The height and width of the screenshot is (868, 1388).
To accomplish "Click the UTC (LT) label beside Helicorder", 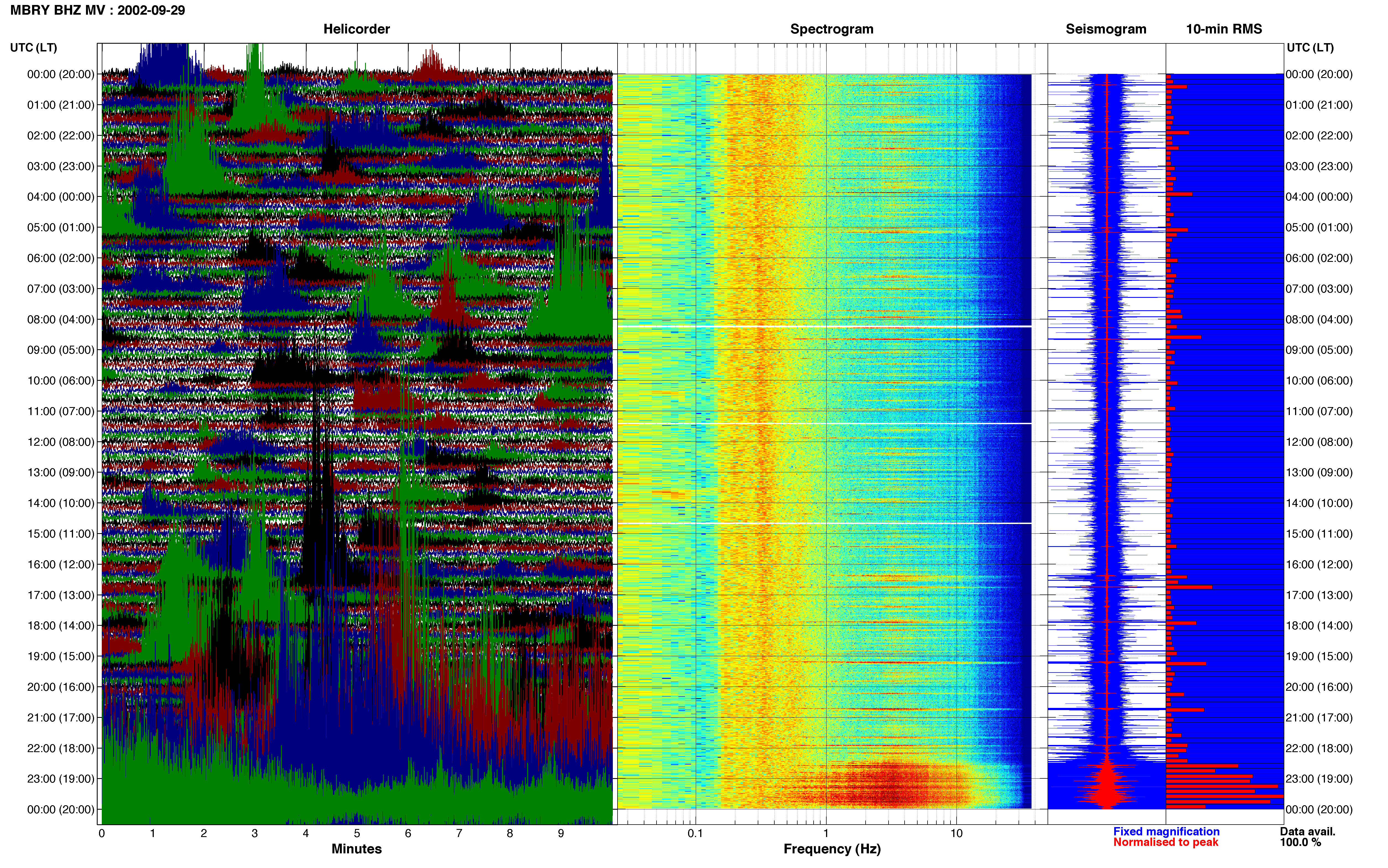I will coord(34,48).
